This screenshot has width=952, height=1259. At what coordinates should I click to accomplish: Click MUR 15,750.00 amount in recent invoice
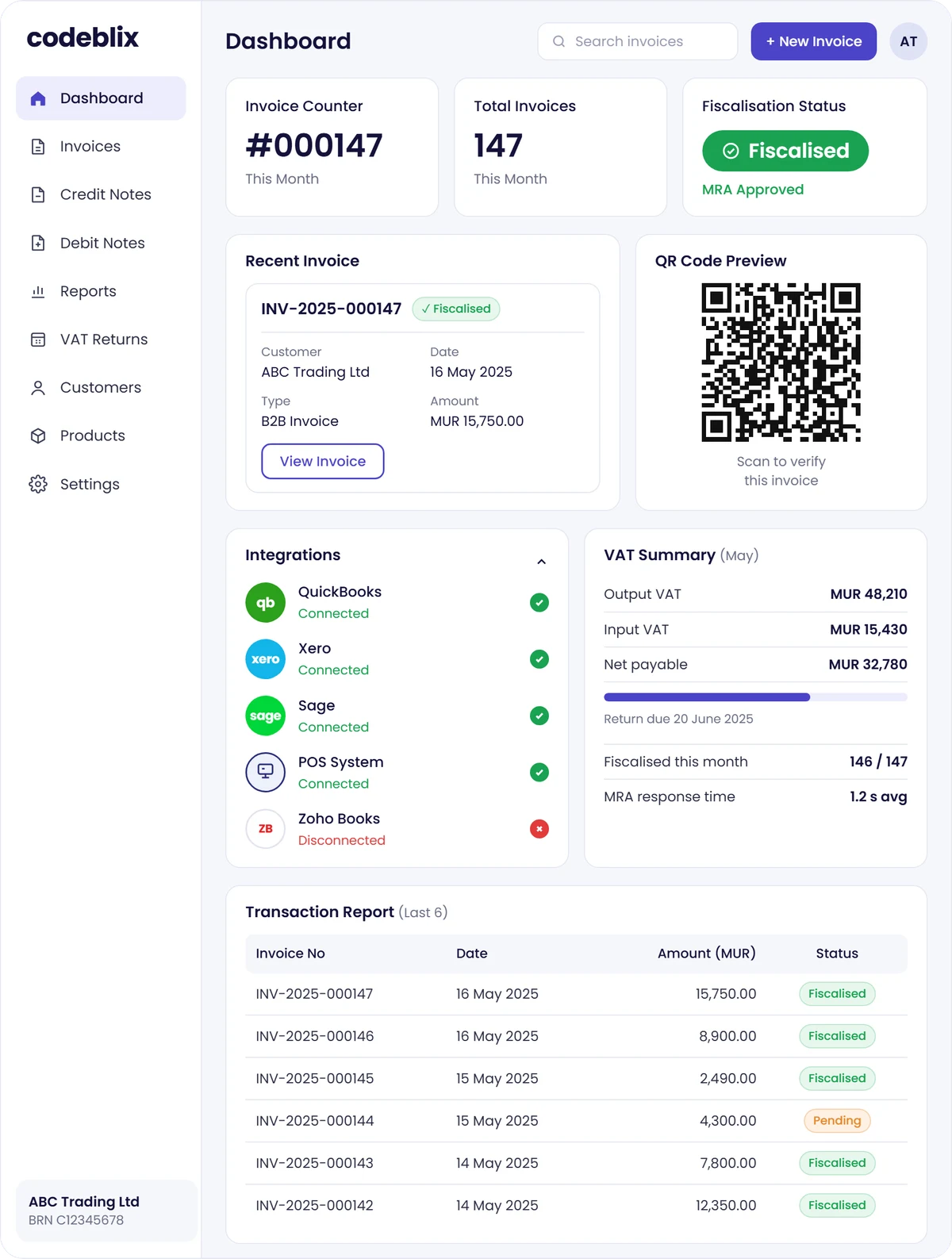coord(477,421)
